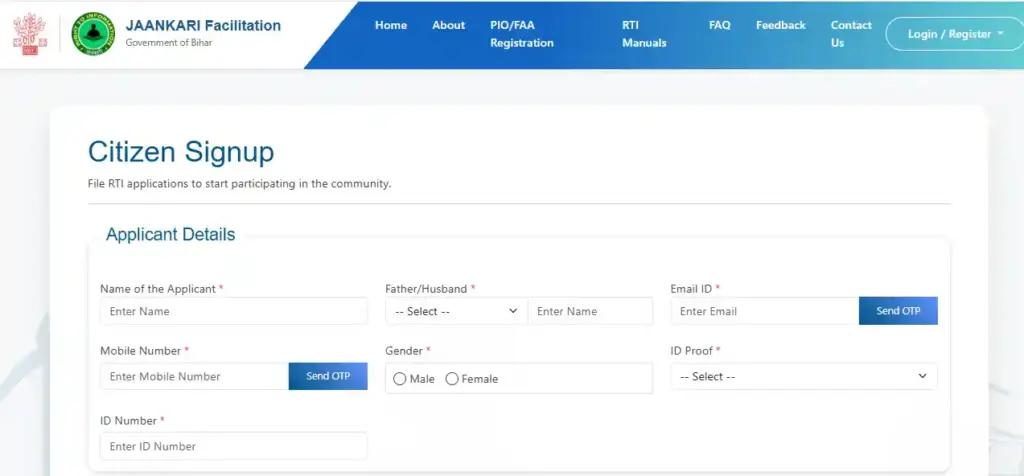Click the Enter Mobile Number field
This screenshot has width=1024, height=476.
pos(194,377)
